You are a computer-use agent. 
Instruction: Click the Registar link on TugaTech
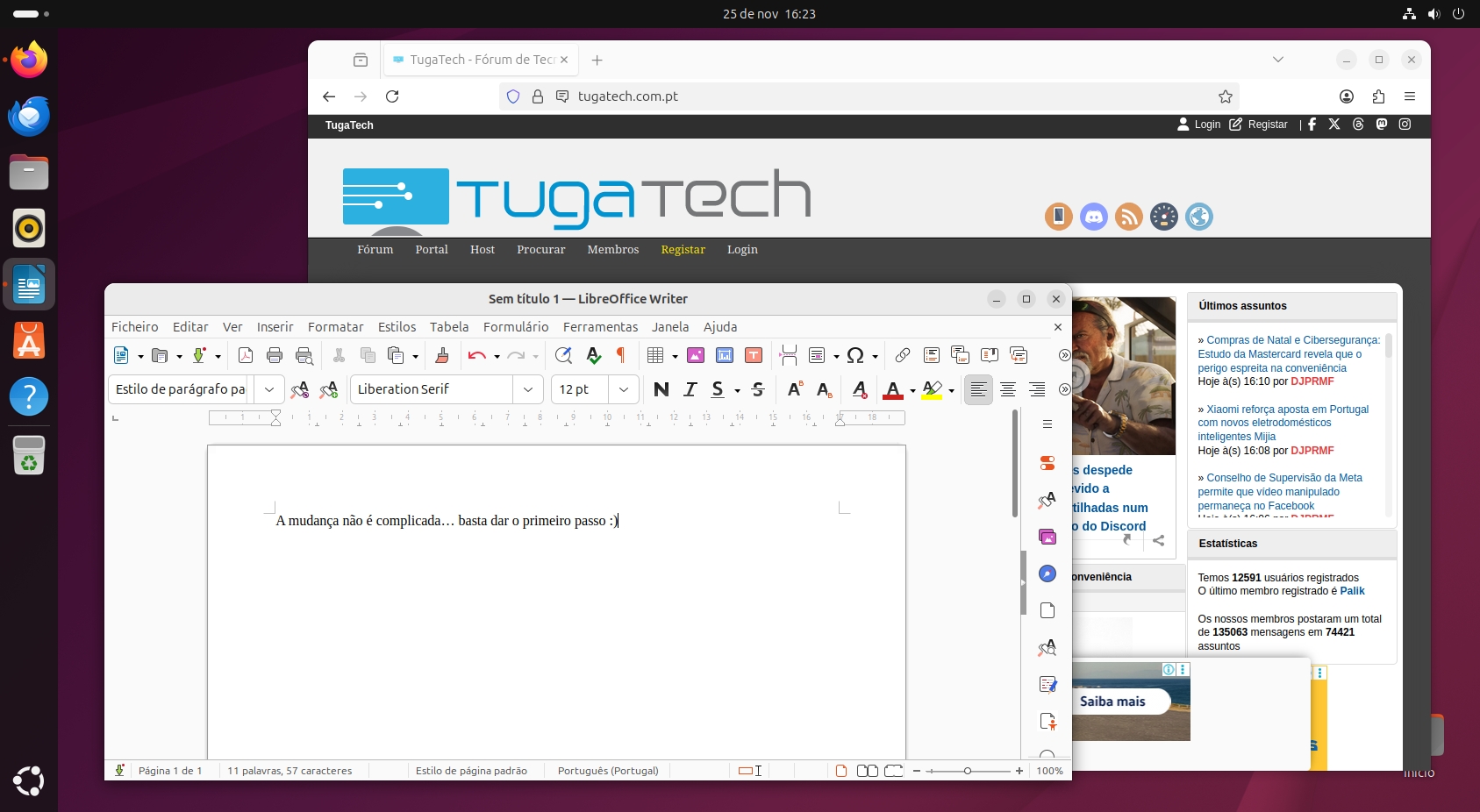coord(683,250)
